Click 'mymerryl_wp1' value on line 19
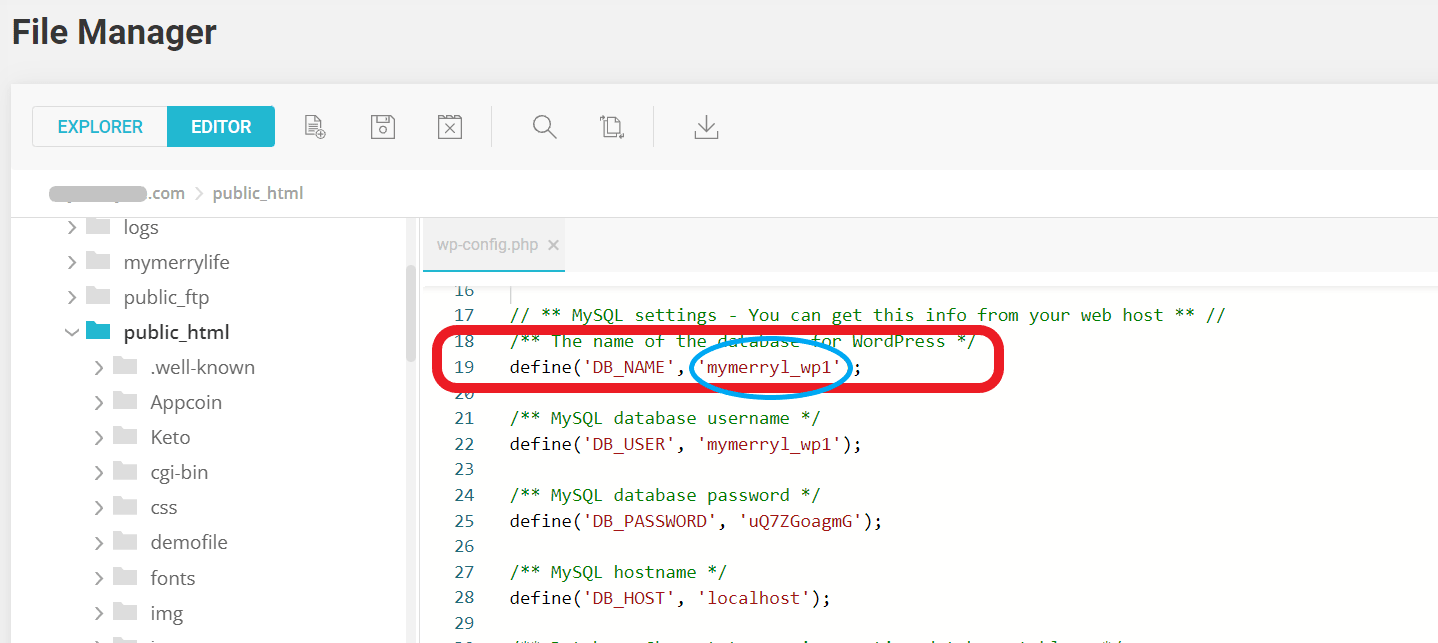Screen dimensions: 1438x643 [x=770, y=367]
